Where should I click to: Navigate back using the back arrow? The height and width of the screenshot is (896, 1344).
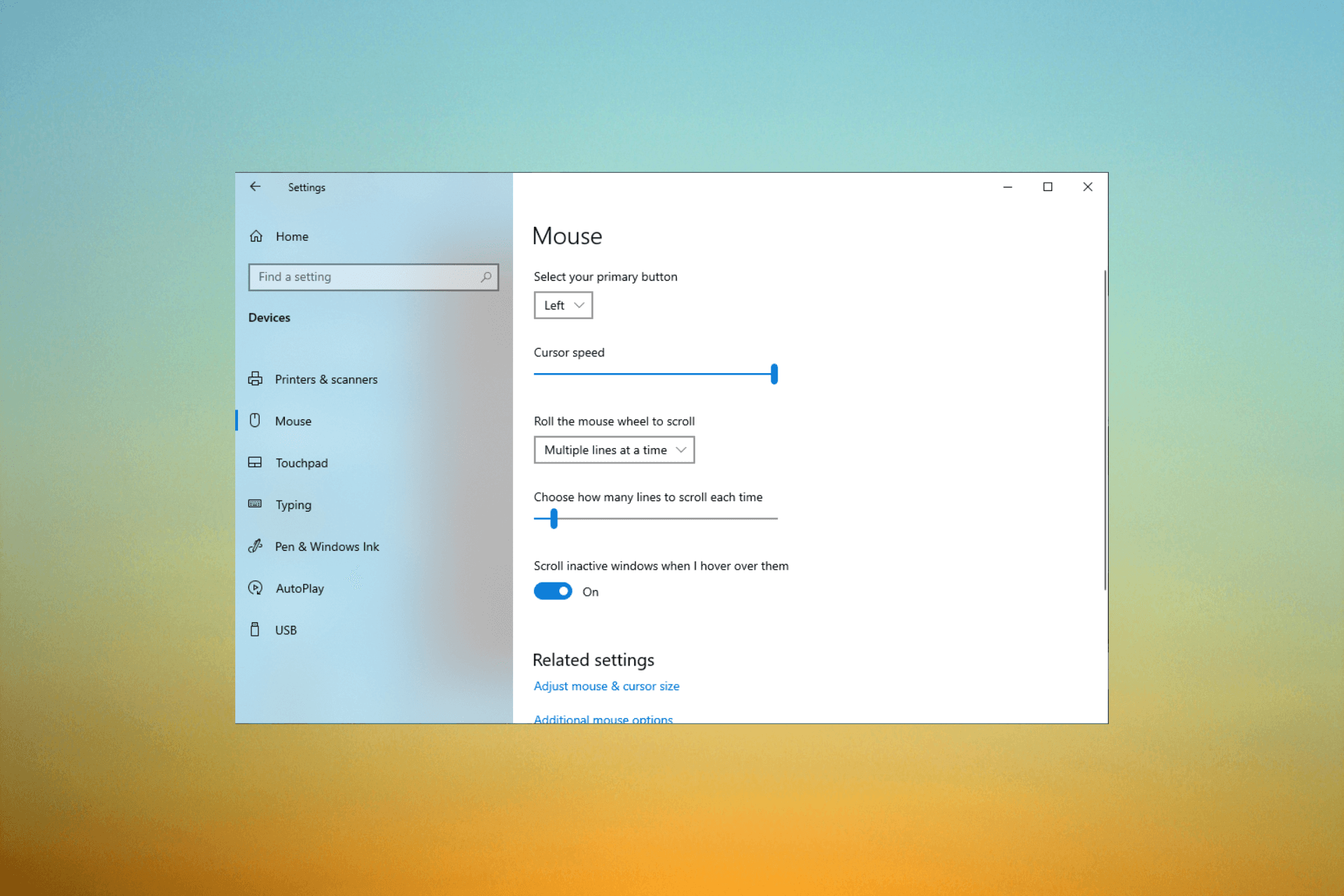click(x=255, y=187)
